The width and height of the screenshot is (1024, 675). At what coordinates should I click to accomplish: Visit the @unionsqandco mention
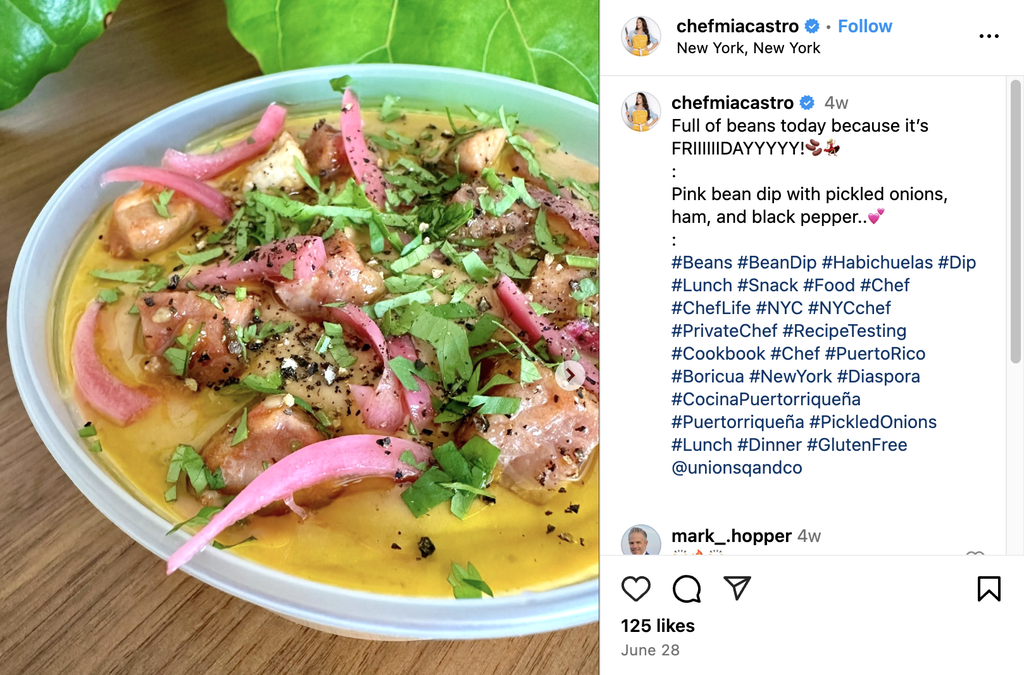click(x=737, y=467)
